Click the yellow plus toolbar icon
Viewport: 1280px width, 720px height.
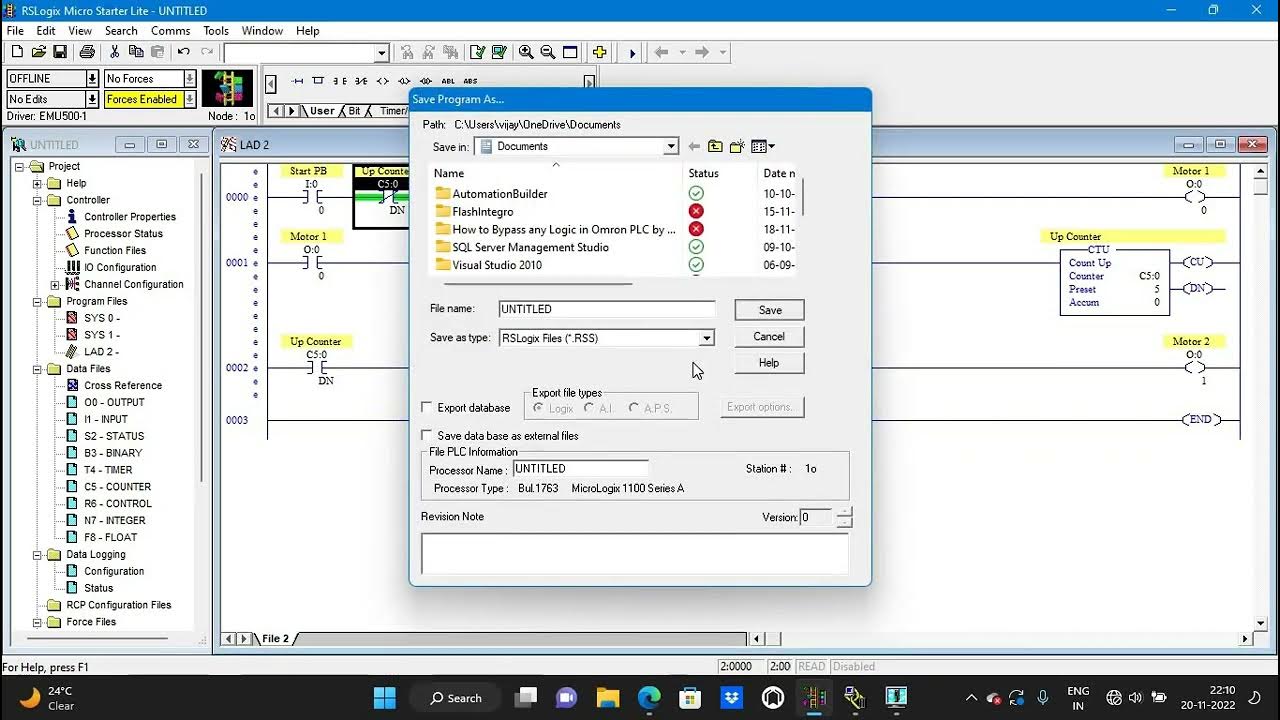[599, 52]
